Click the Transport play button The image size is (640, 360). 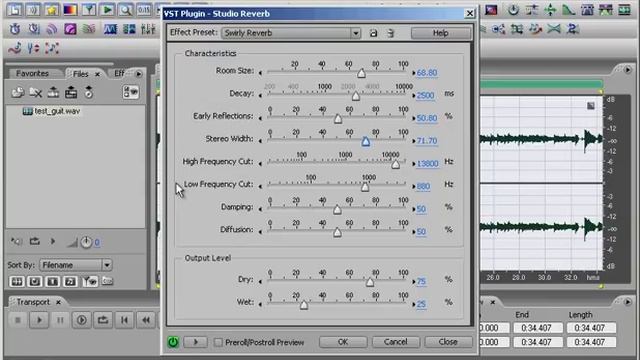pyautogui.click(x=39, y=320)
